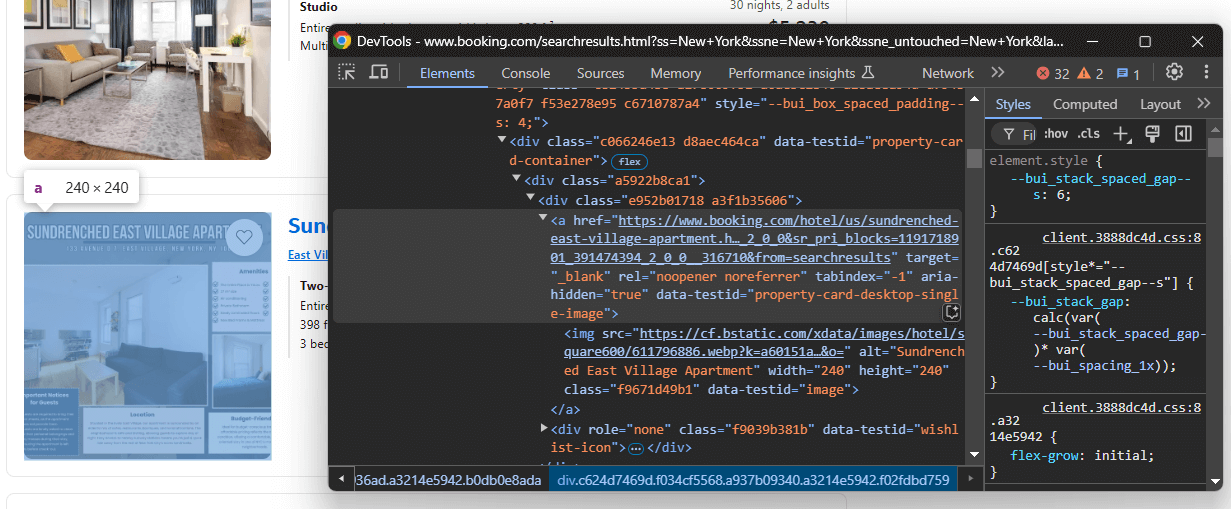Open the Computed styles tab
This screenshot has width=1231, height=509.
point(1084,104)
